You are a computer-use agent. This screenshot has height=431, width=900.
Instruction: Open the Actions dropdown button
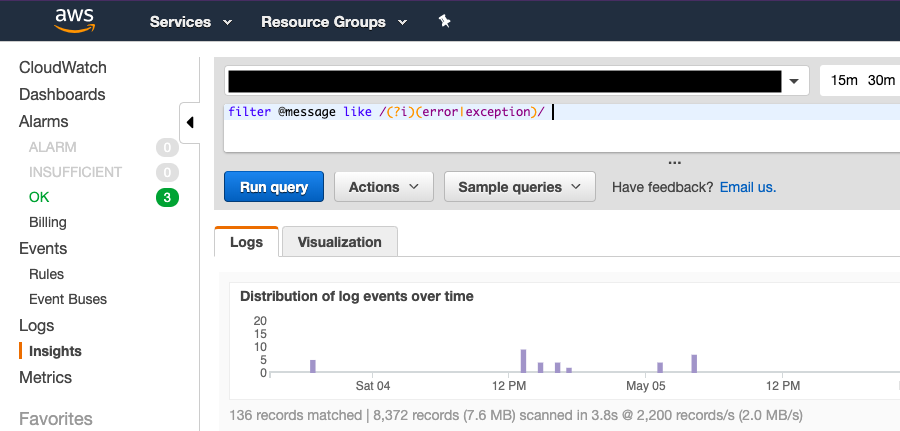tap(383, 187)
